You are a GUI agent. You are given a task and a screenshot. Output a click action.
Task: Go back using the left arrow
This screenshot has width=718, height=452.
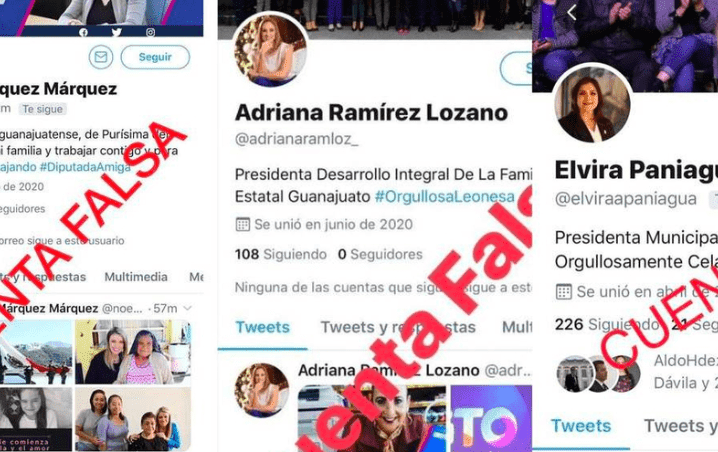571,12
